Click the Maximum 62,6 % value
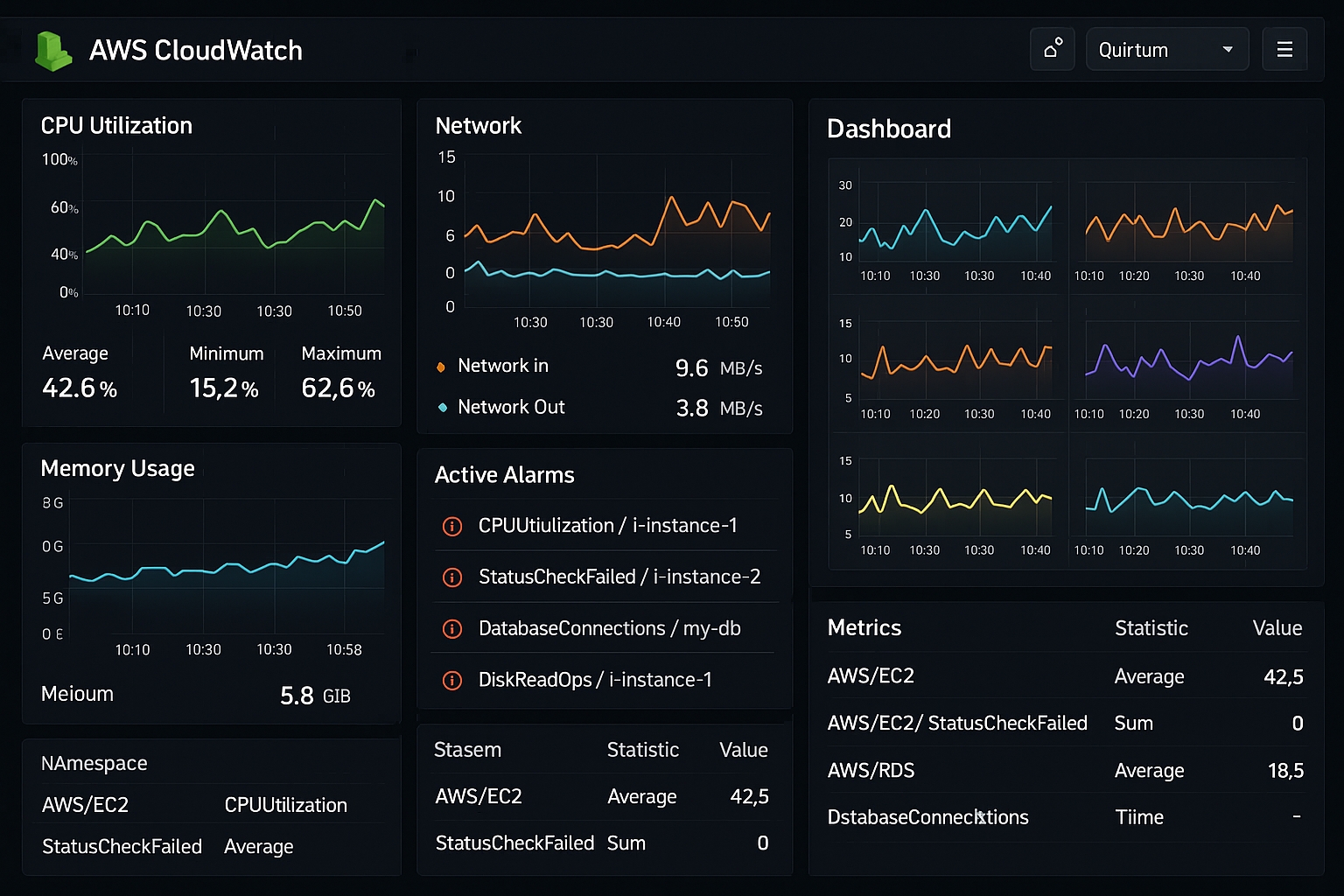 (338, 388)
